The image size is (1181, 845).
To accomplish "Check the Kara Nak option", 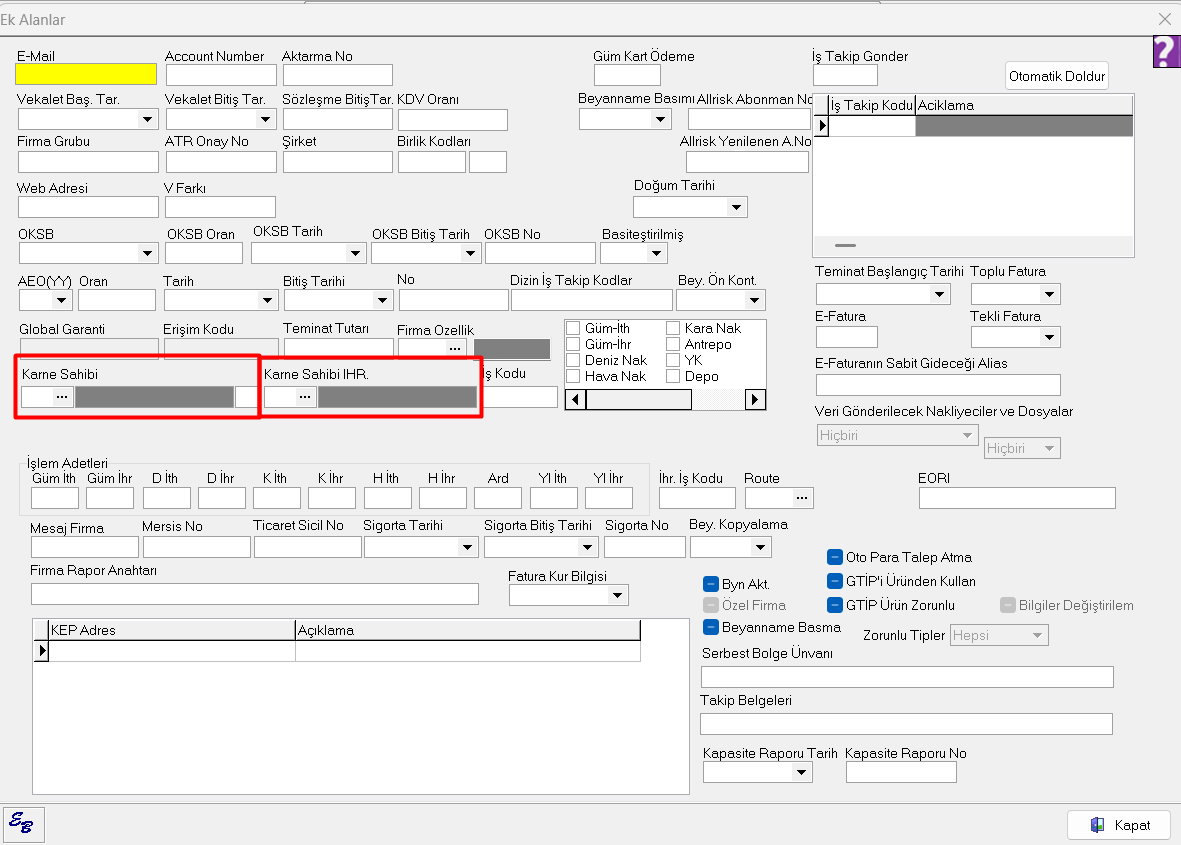I will [674, 329].
